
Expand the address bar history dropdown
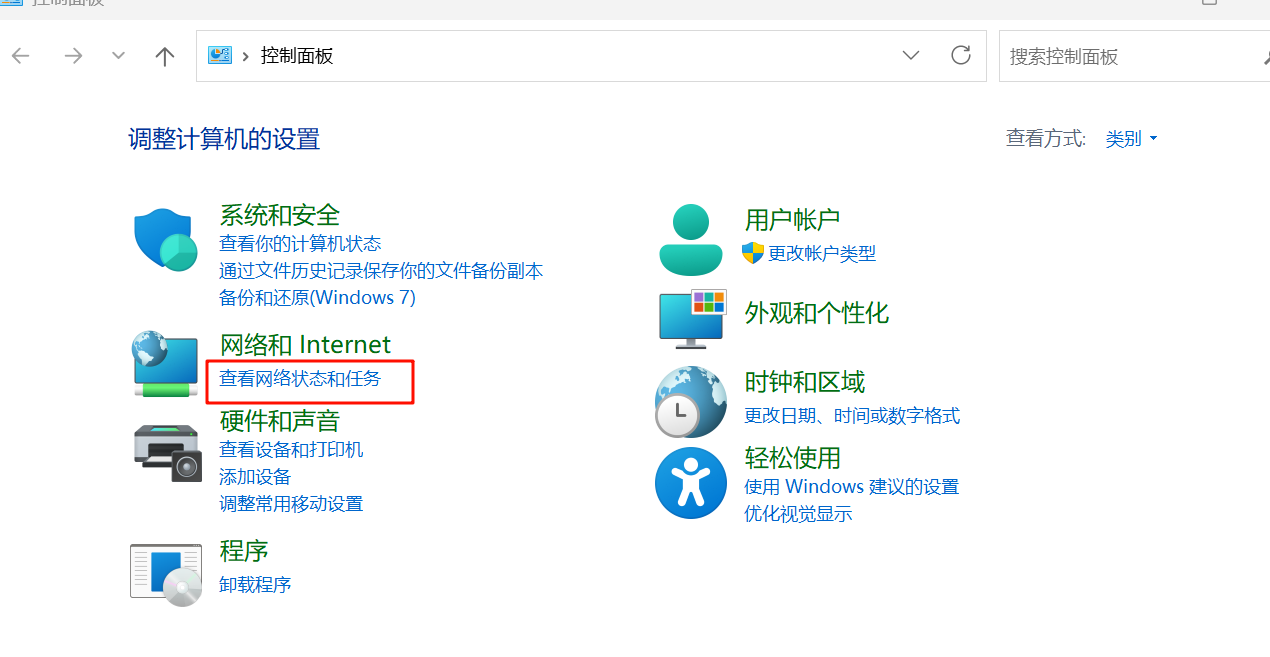tap(911, 56)
